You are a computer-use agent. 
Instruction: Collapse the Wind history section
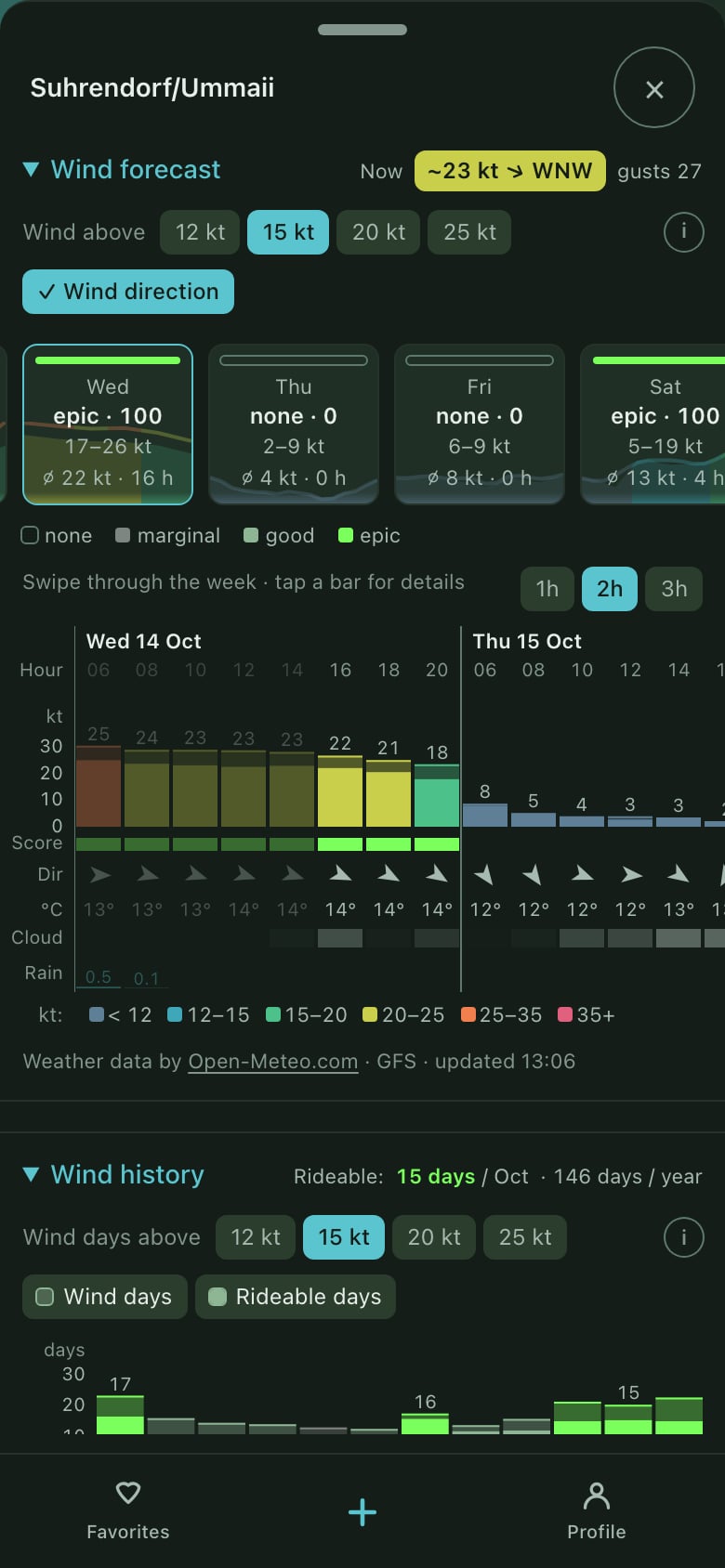[x=113, y=1175]
